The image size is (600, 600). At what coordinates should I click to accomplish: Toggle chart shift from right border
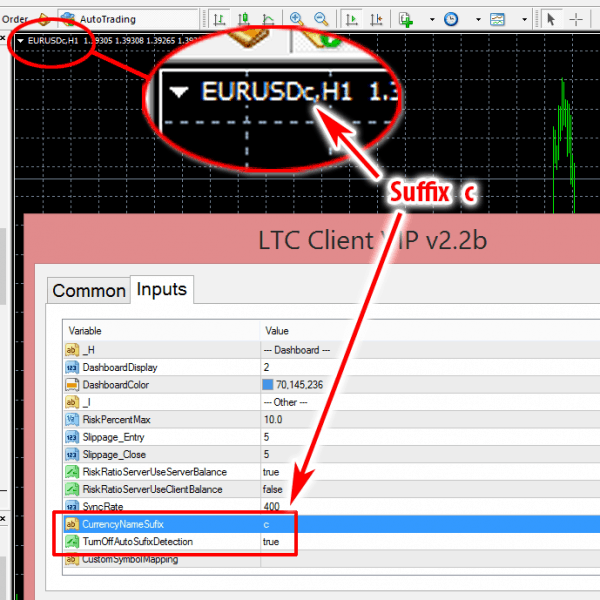pyautogui.click(x=376, y=19)
